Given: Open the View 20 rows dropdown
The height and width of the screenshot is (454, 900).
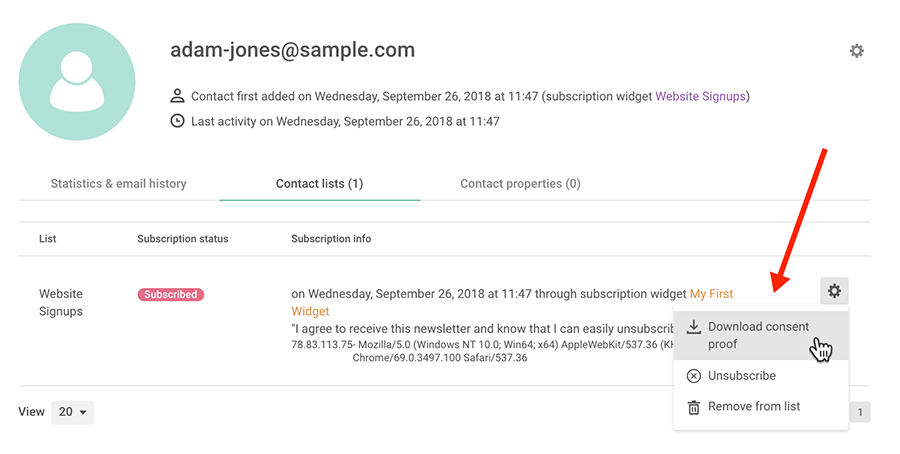Looking at the screenshot, I should click(x=72, y=412).
